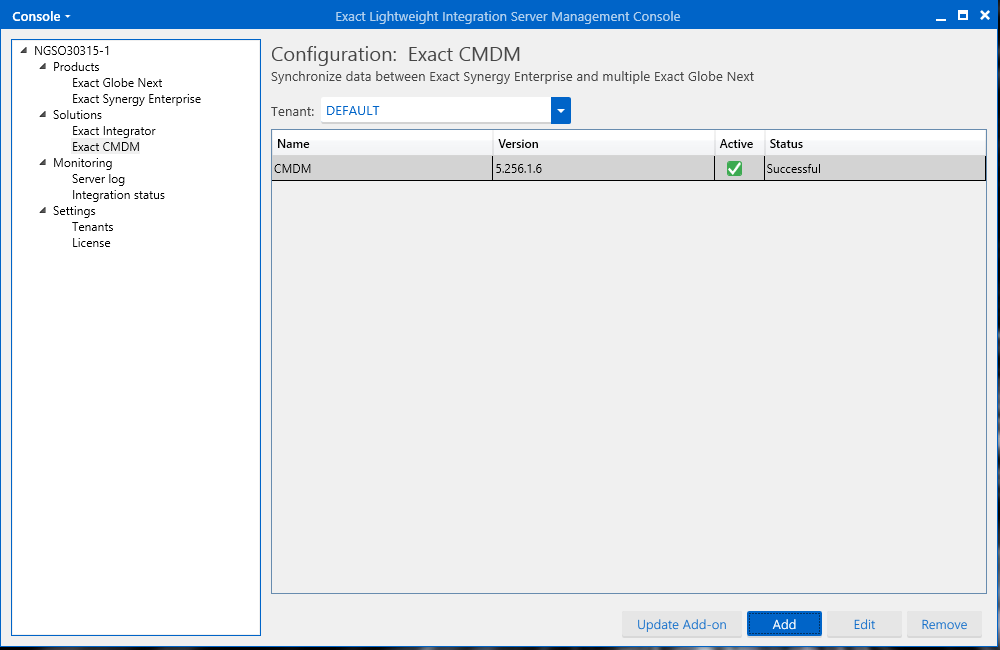Image resolution: width=1000 pixels, height=650 pixels.
Task: Open Exact Integrator solution
Action: click(114, 130)
